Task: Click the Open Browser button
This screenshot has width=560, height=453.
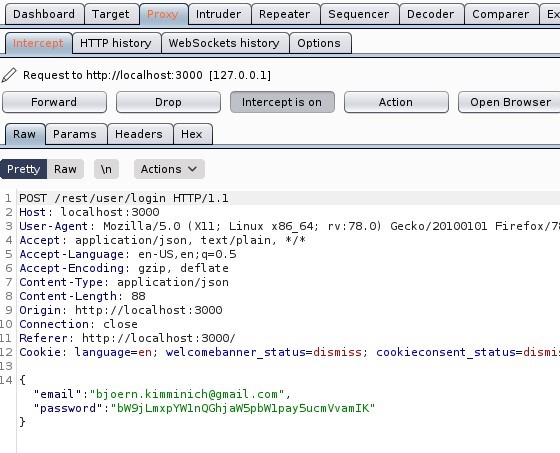Action: (x=510, y=102)
